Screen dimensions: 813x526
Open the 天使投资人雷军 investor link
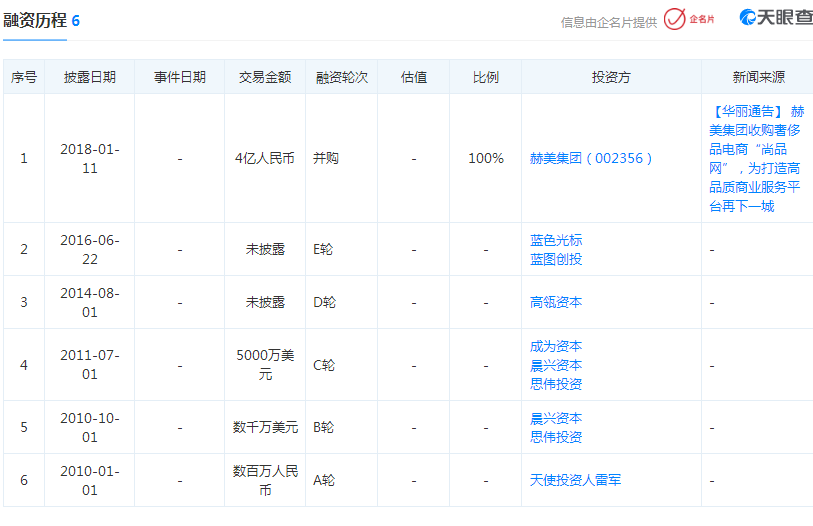click(x=575, y=480)
